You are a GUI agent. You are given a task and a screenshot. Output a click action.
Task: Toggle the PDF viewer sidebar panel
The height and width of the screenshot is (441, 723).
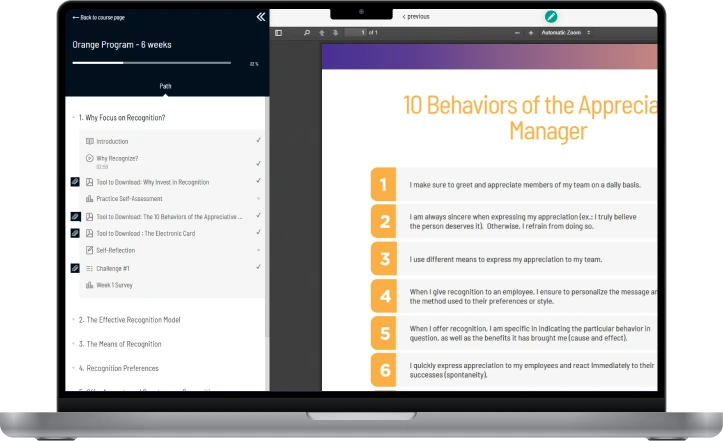coord(279,33)
